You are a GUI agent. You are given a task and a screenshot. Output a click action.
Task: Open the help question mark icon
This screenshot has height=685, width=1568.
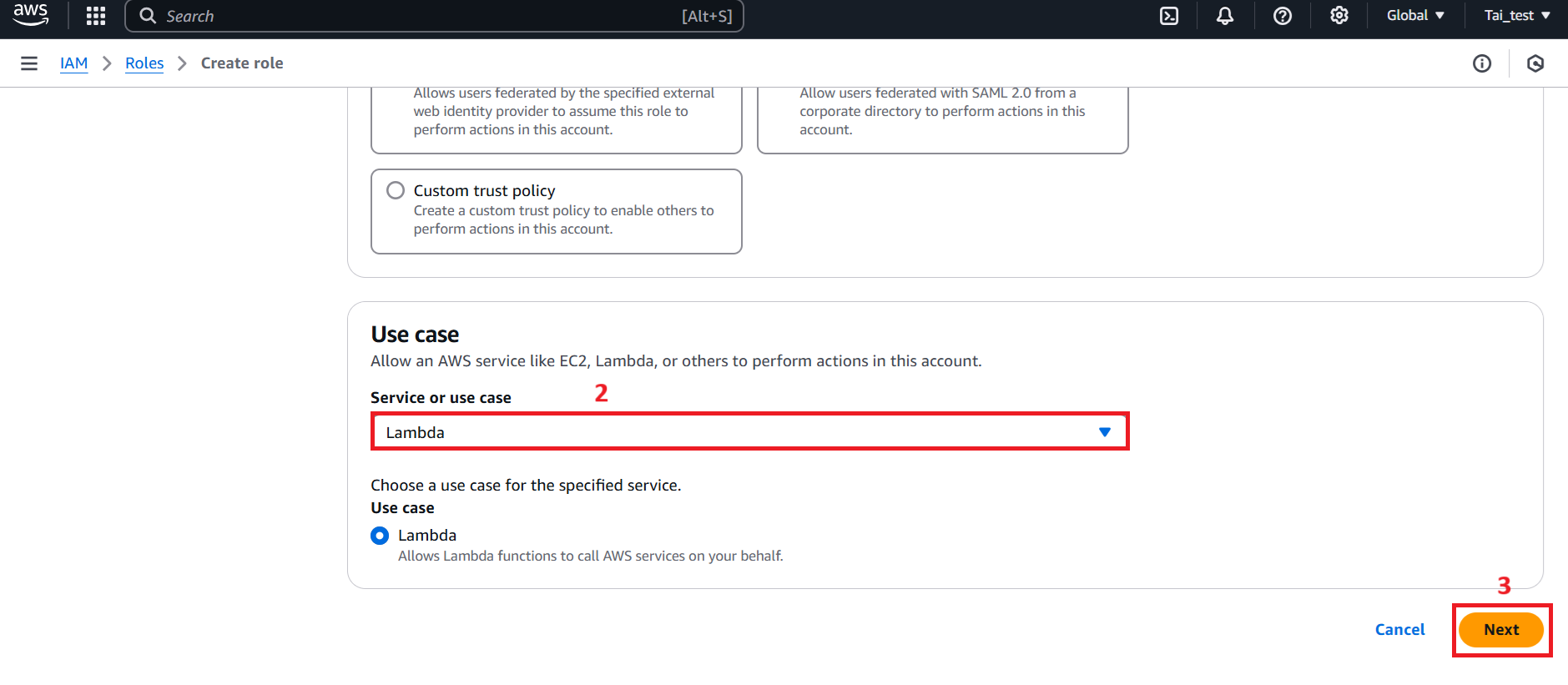(x=1283, y=16)
